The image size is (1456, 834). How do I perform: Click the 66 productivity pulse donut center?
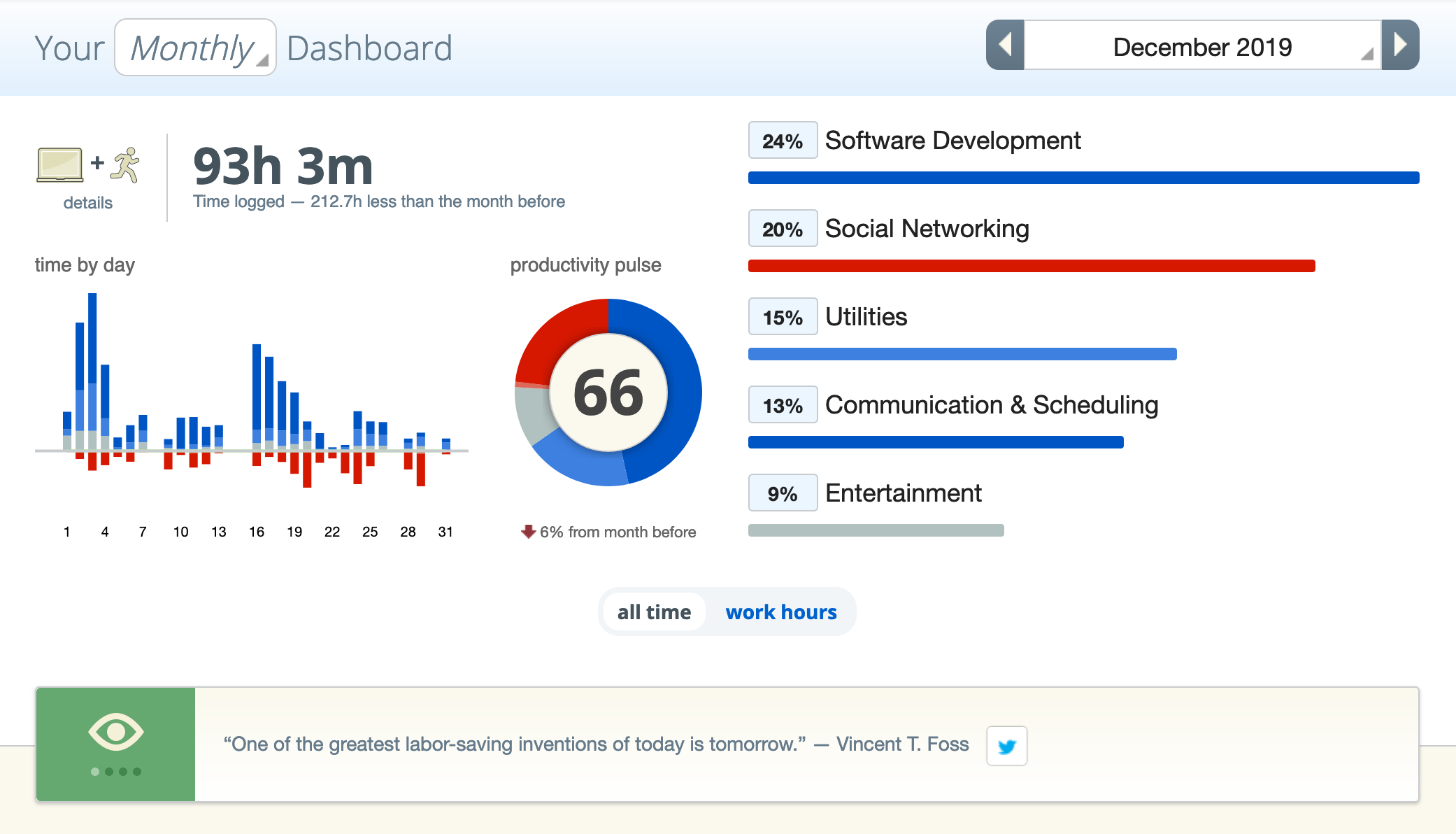[608, 393]
